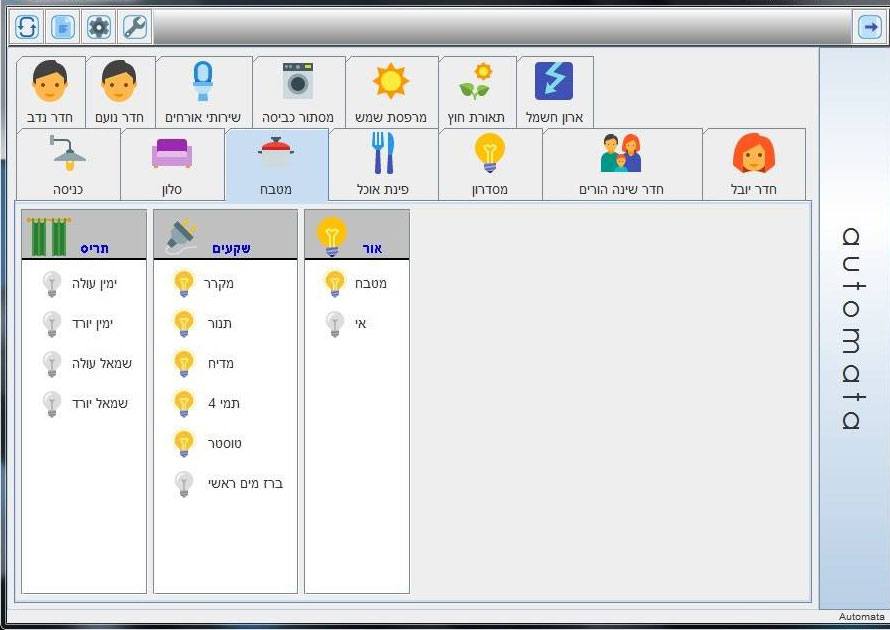The height and width of the screenshot is (630, 890).
Task: Click the plug icon in שקעים header
Action: tap(181, 236)
